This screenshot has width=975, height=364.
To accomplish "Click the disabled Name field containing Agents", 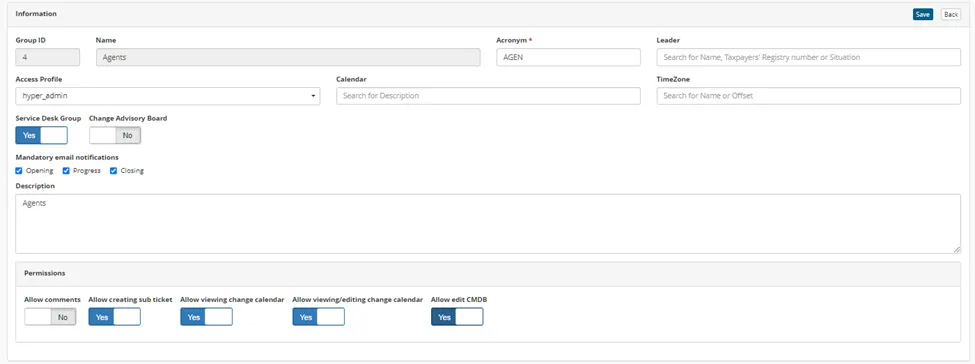I will pos(288,57).
